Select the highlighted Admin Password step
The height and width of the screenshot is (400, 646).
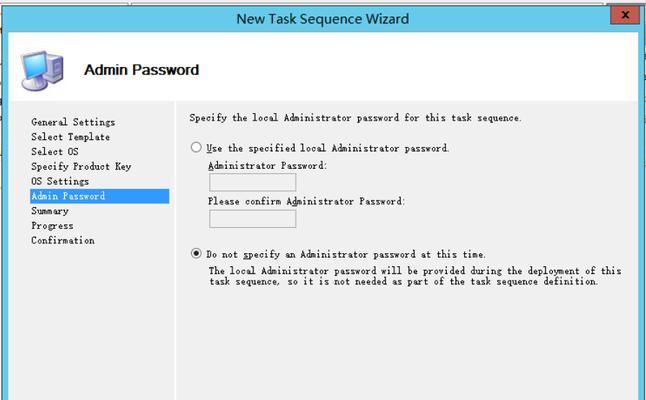(x=68, y=196)
